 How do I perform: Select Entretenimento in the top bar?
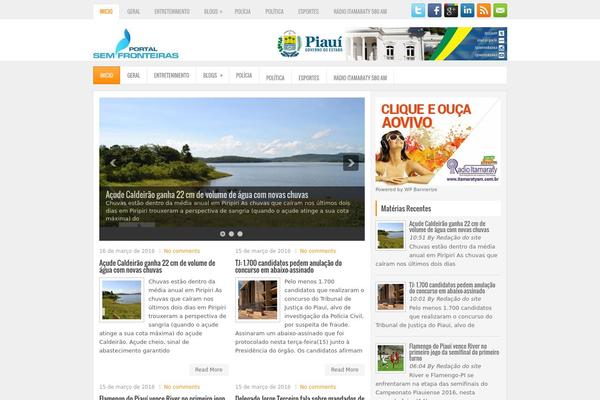point(172,11)
